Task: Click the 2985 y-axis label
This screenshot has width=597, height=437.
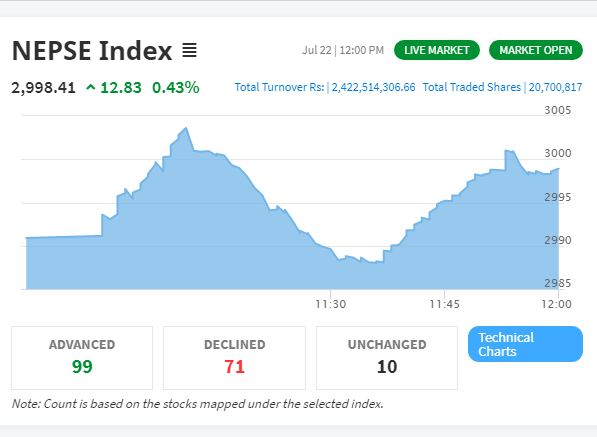Action: [558, 283]
